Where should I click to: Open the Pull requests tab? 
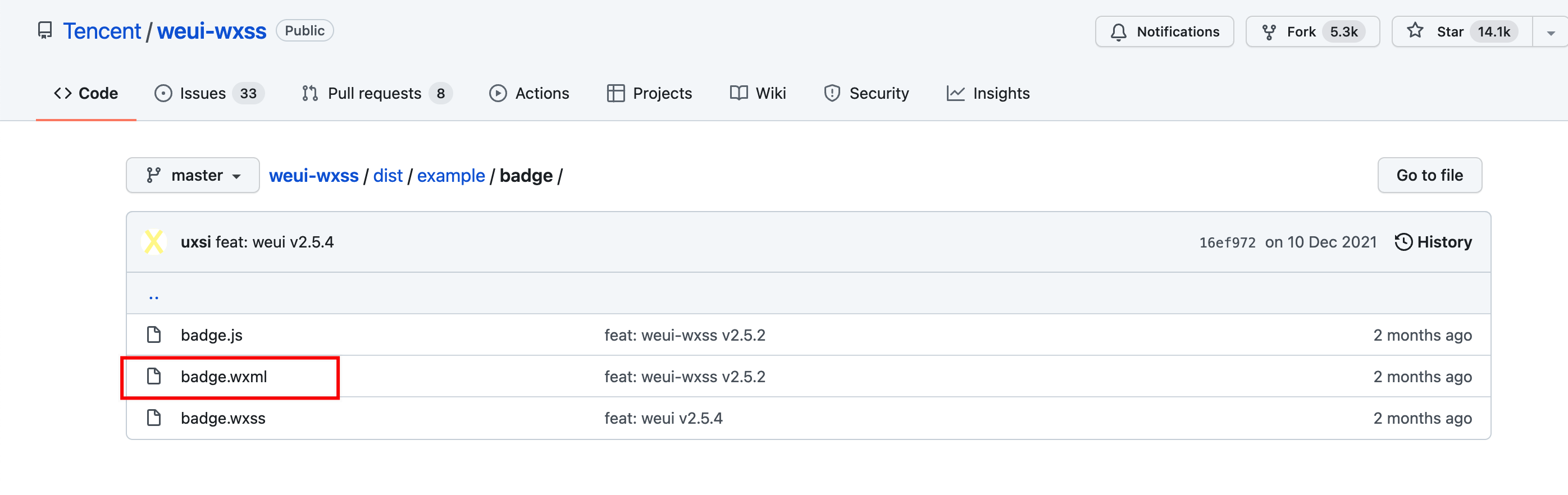pos(376,93)
